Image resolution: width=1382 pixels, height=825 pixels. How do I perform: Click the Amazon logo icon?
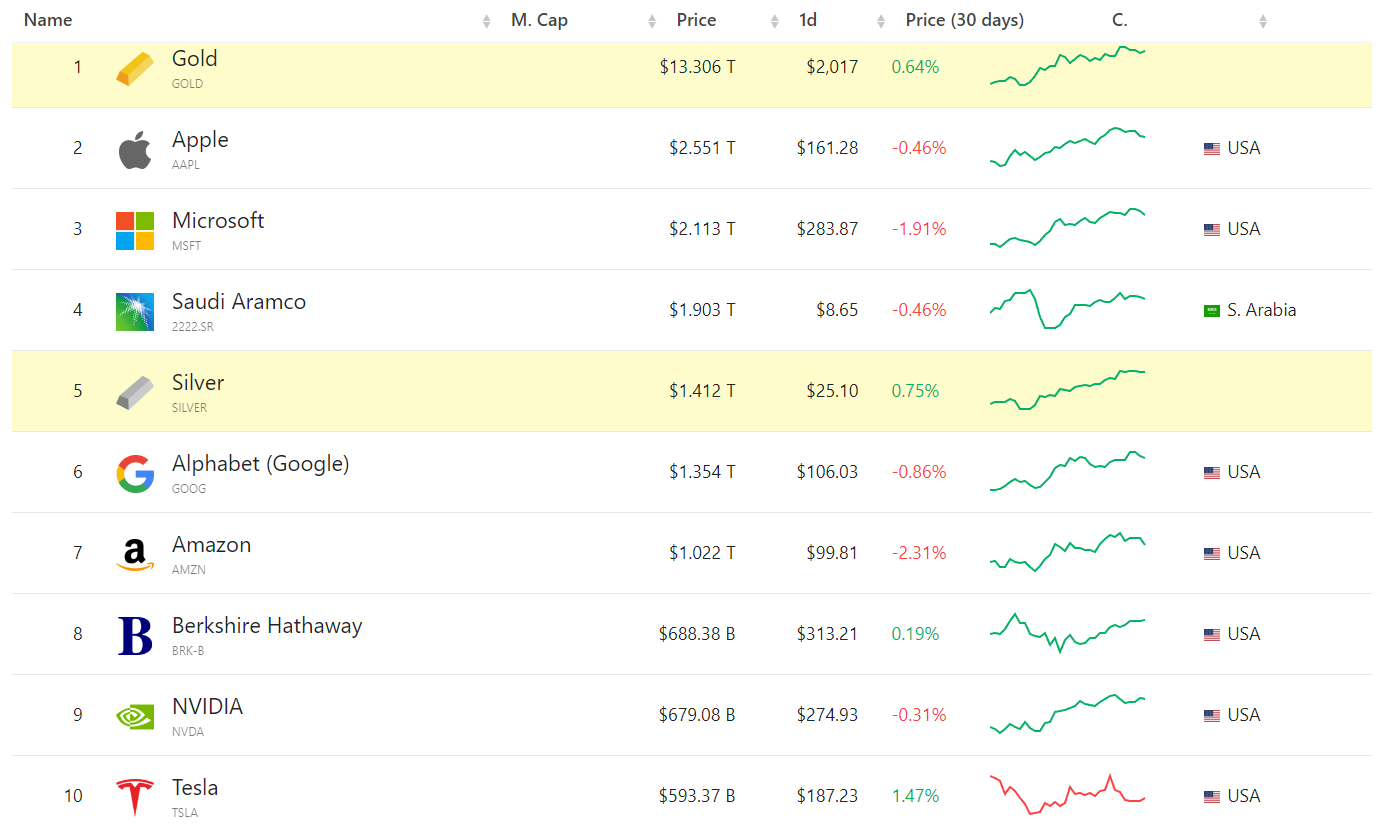pos(135,555)
